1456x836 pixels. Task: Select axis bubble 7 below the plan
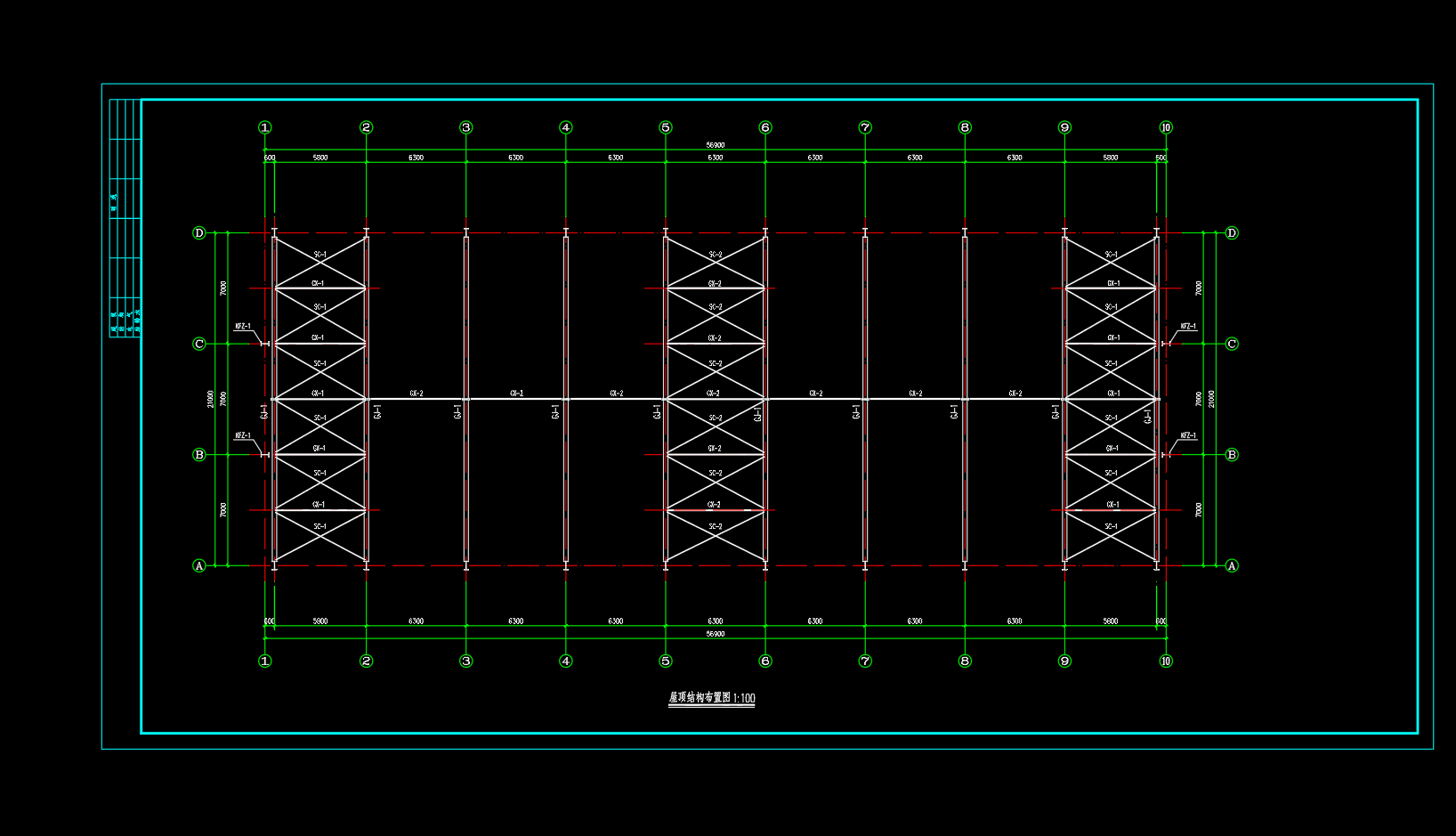coord(865,661)
